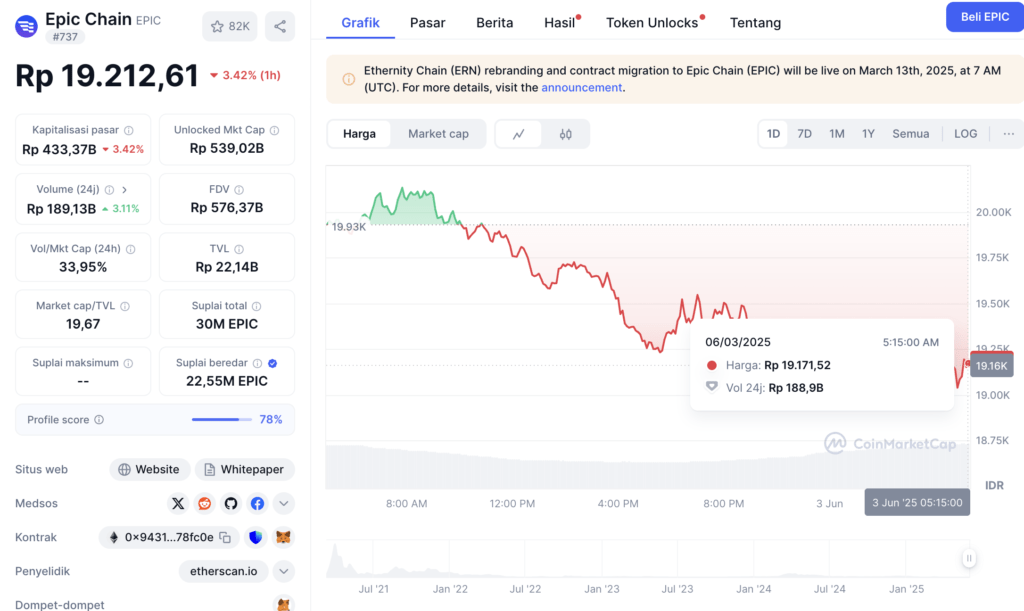Open the Hasil tab
The height and width of the screenshot is (611, 1024).
561,23
